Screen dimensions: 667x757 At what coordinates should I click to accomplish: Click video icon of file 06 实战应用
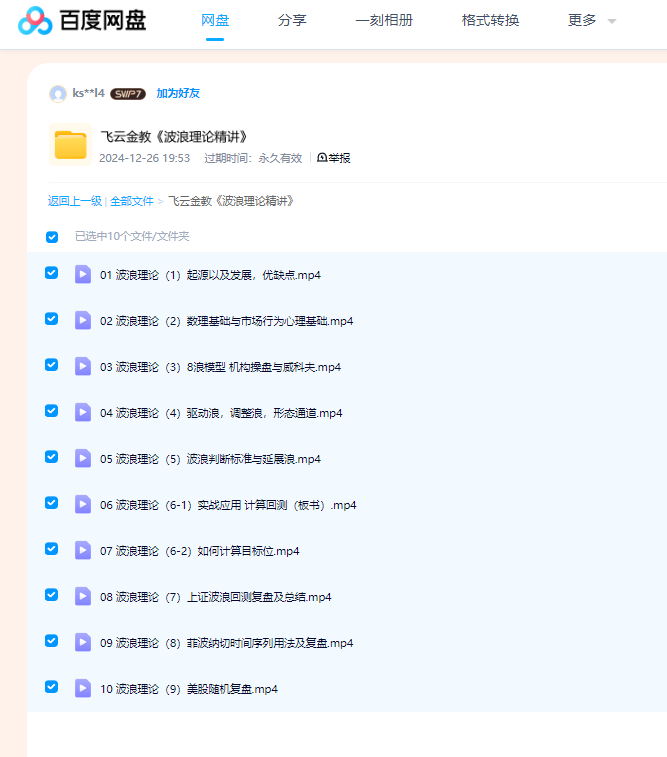coord(83,504)
